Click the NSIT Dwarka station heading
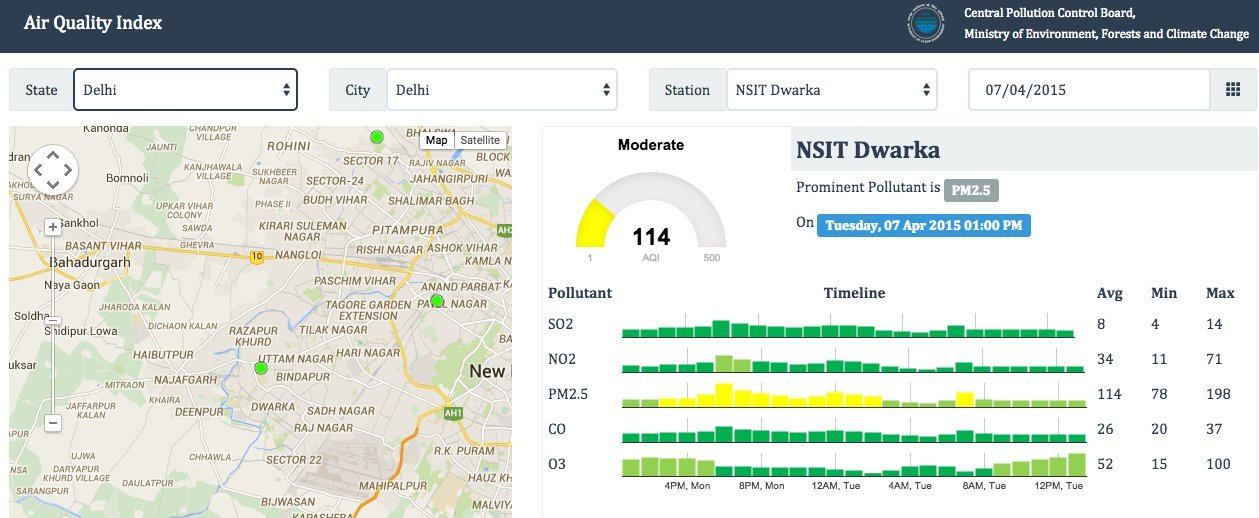1259x518 pixels. pyautogui.click(x=868, y=150)
